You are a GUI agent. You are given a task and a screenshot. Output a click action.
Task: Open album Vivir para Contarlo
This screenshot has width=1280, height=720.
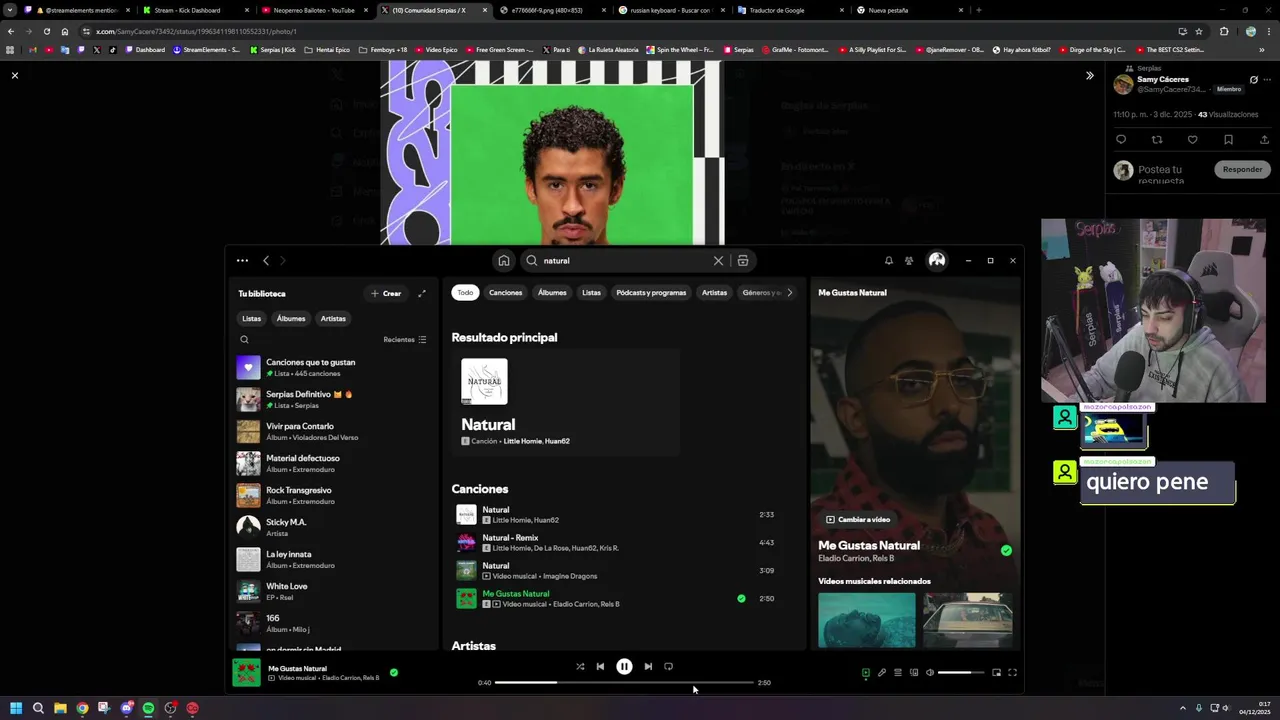334,431
